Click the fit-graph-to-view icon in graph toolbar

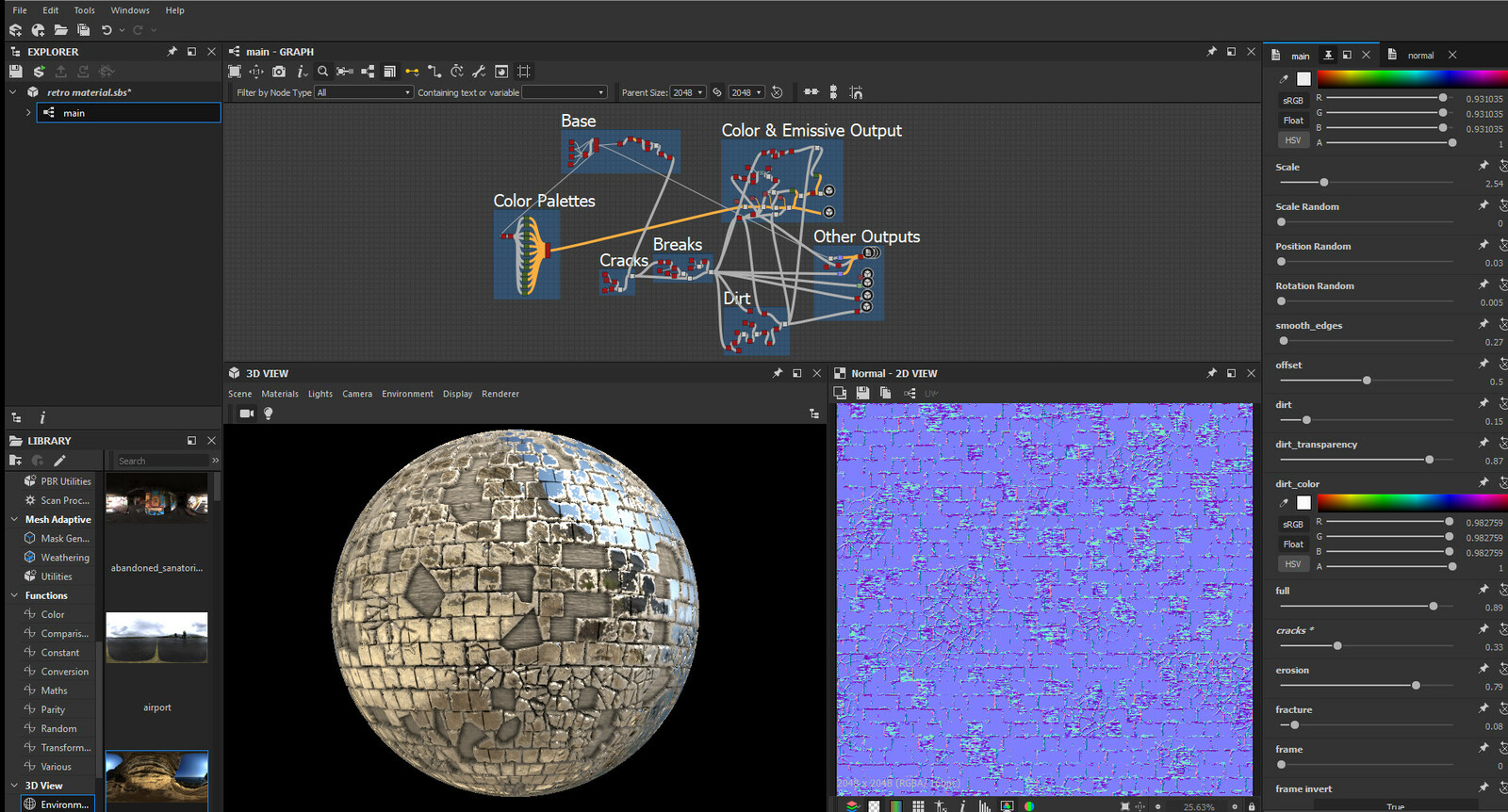tap(235, 72)
